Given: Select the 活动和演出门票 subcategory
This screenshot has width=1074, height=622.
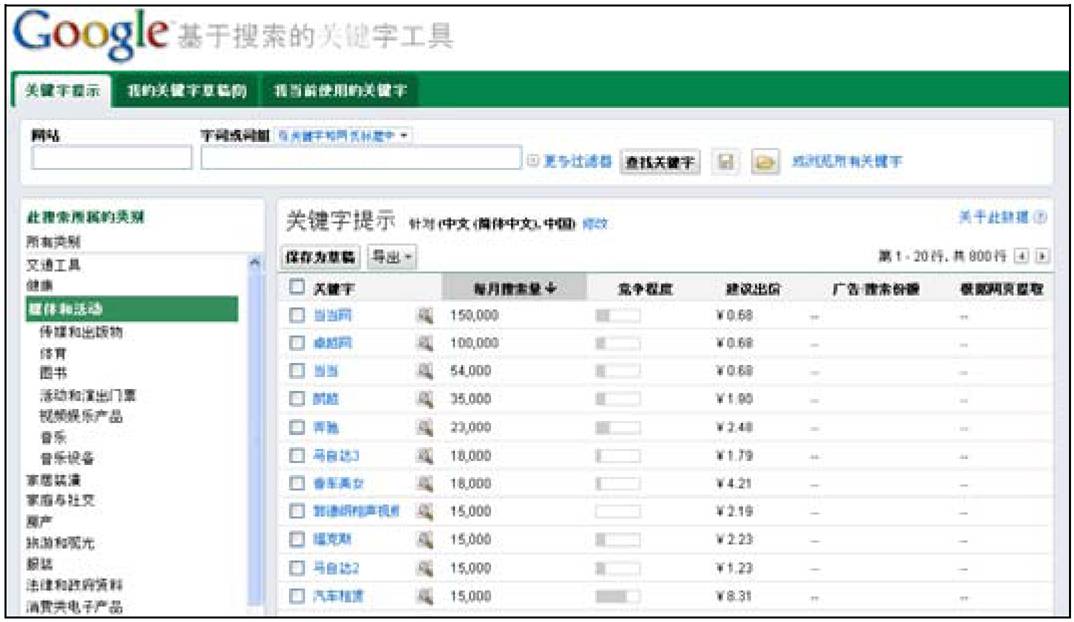Looking at the screenshot, I should coord(88,395).
